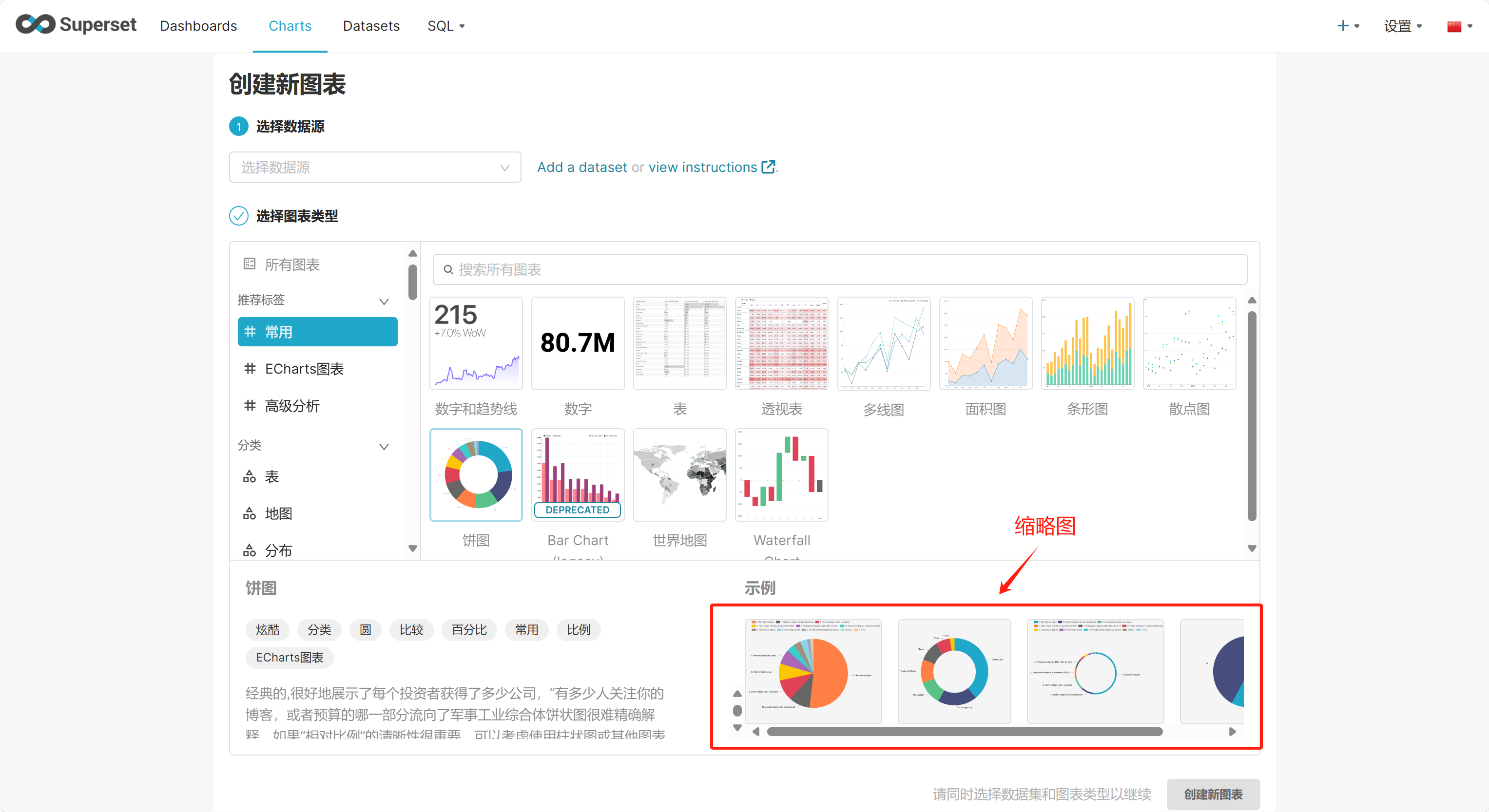Open the Datasets tab
This screenshot has width=1489, height=812.
(x=371, y=26)
